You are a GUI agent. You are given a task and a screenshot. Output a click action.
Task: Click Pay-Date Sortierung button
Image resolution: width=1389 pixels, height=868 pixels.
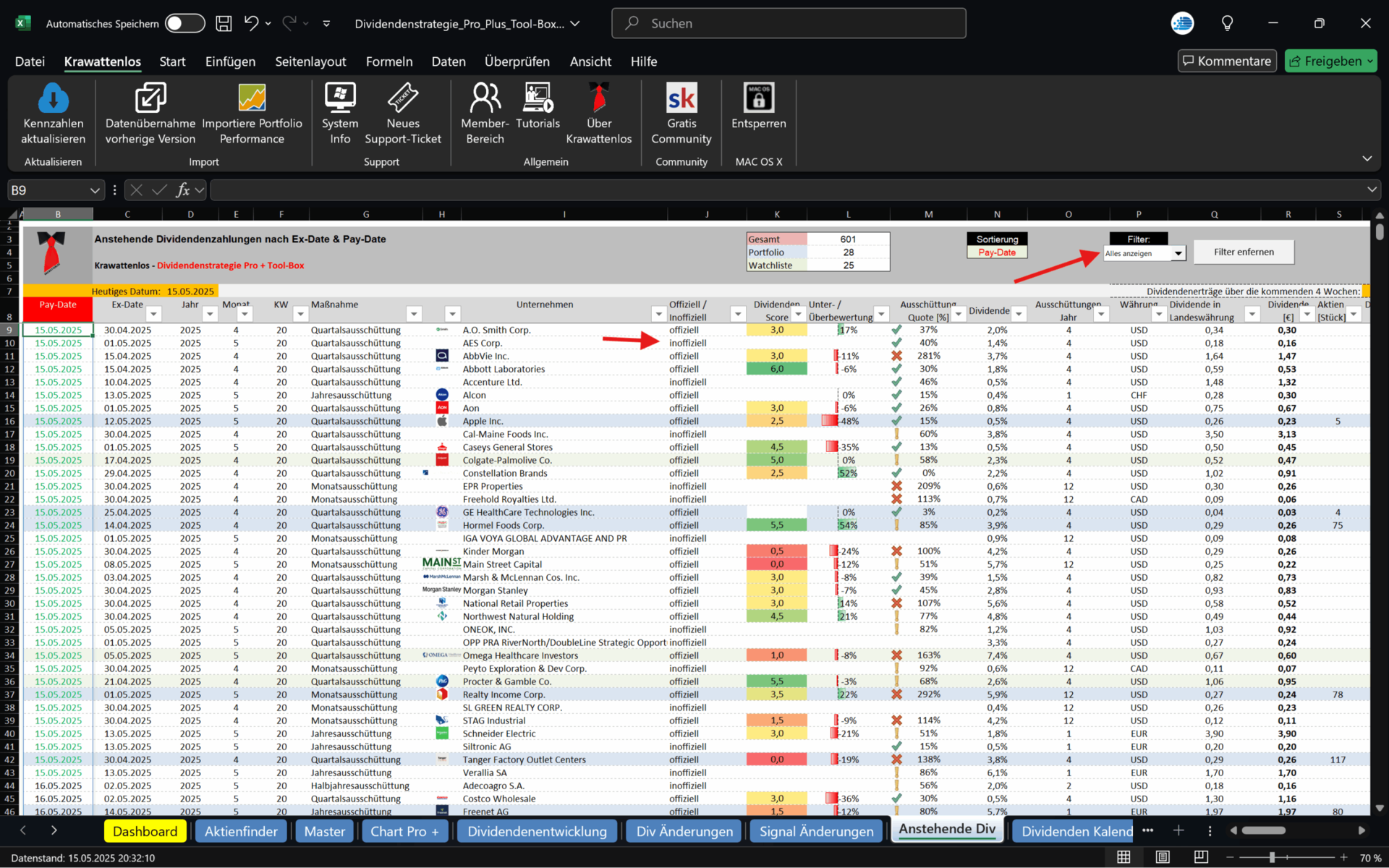997,252
